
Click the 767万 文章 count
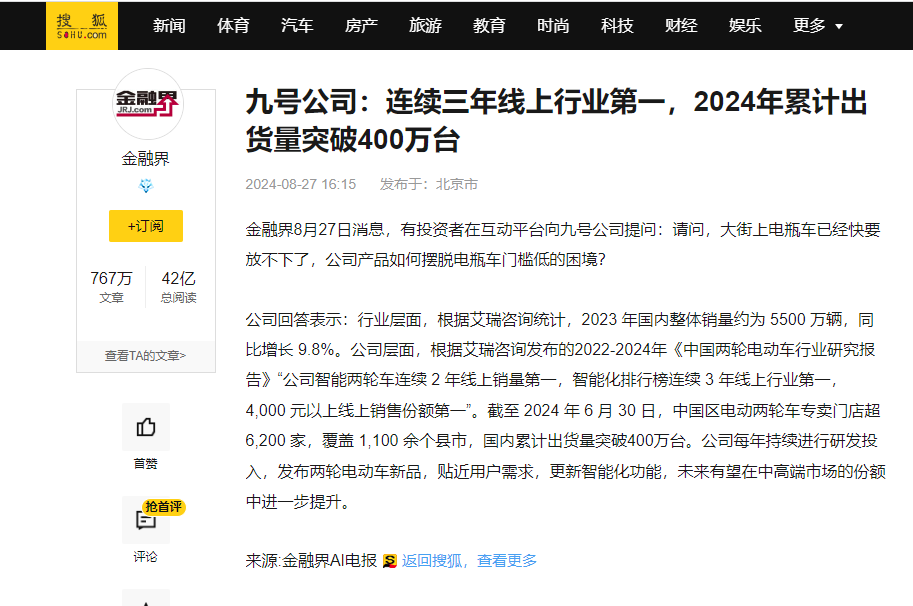[111, 286]
